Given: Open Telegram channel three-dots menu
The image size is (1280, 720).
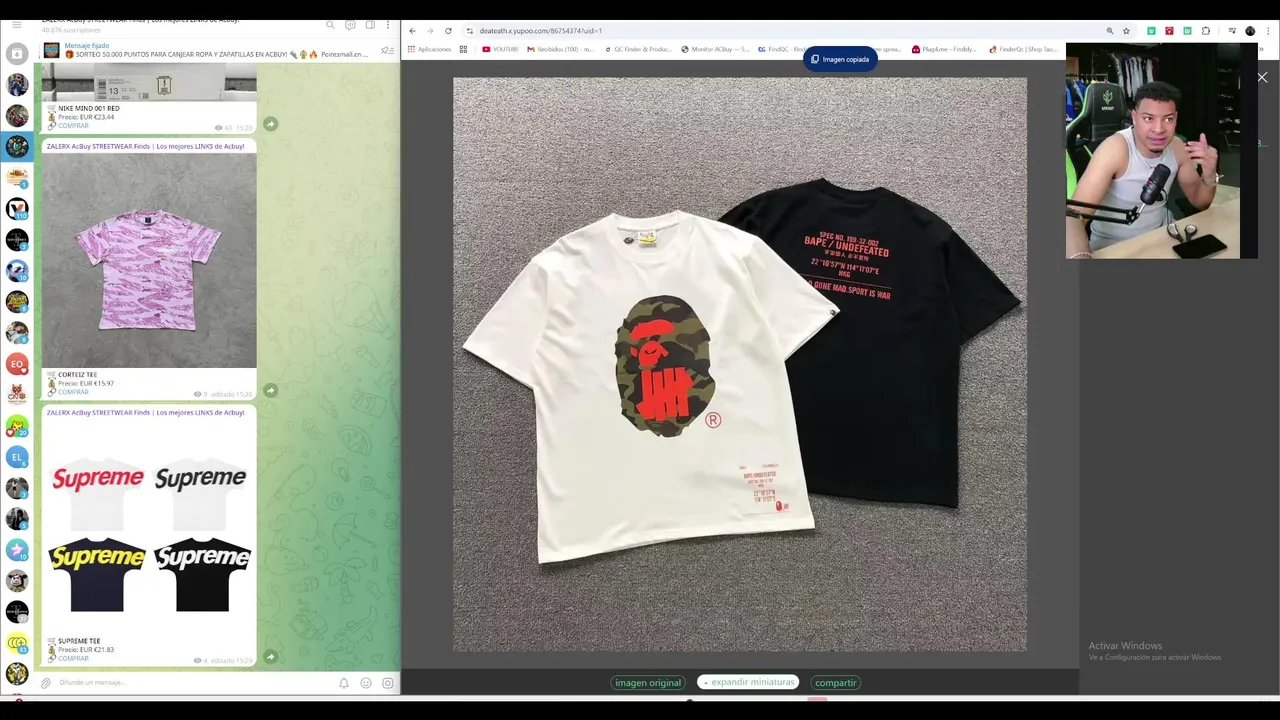Looking at the screenshot, I should coord(388,24).
